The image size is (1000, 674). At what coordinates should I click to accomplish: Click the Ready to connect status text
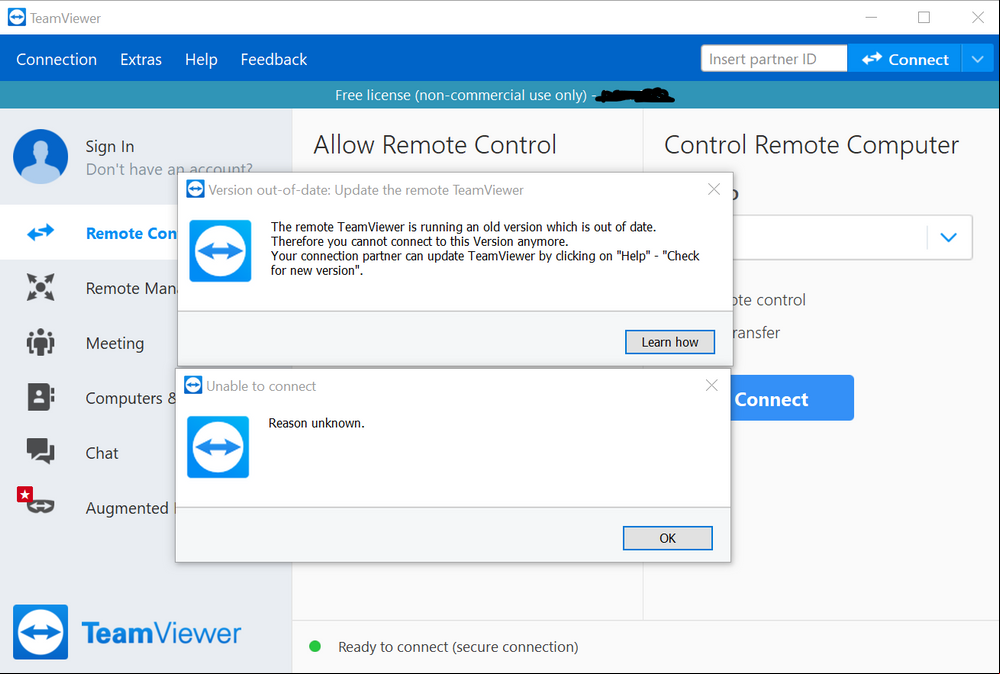[458, 647]
